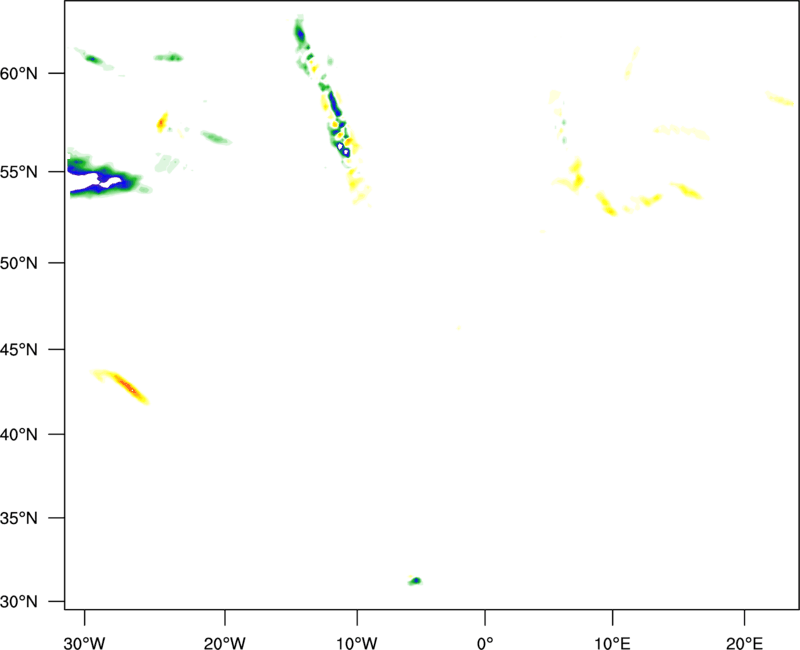This screenshot has width=800, height=650.
Task: Click the 50°N latitude axis label
Action: pos(18,263)
